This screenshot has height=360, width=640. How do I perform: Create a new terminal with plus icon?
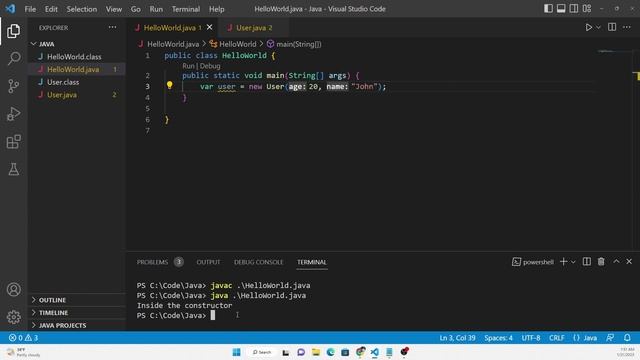click(563, 262)
